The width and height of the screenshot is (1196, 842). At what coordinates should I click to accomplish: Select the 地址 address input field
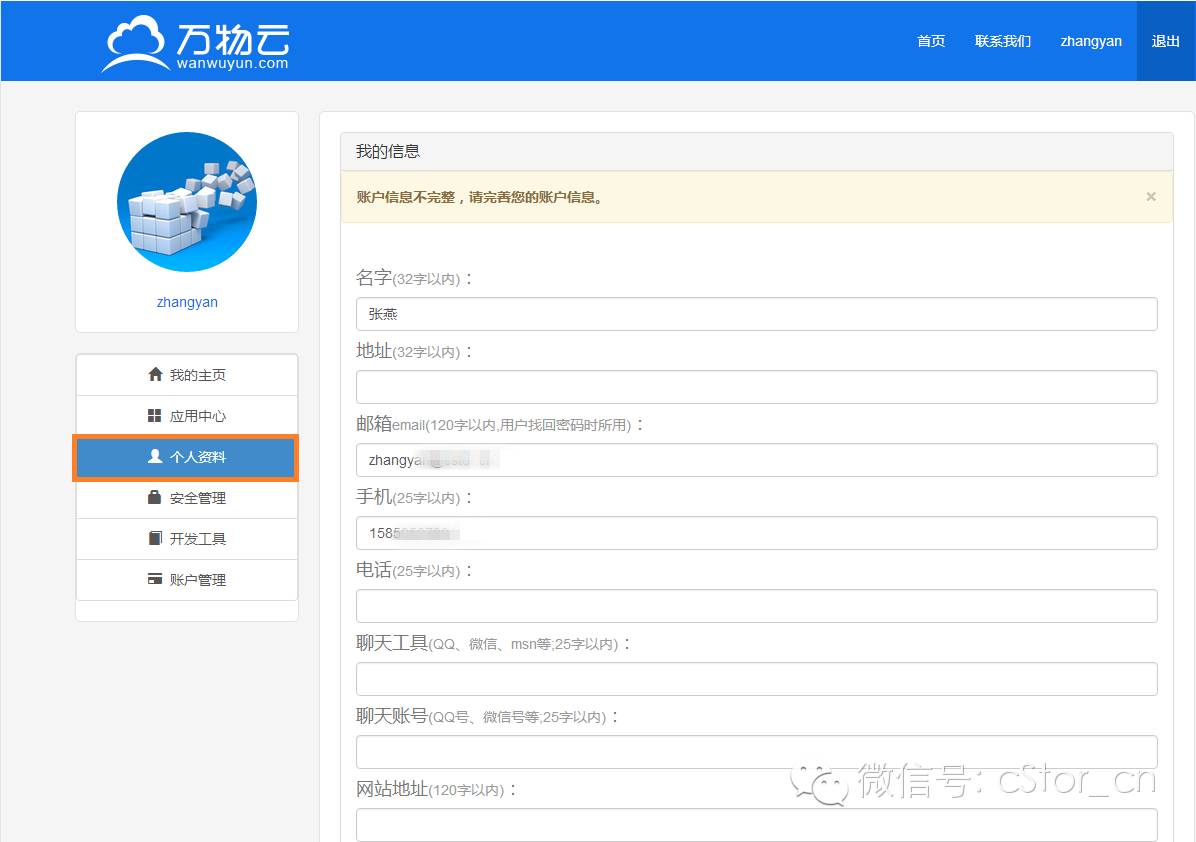[756, 387]
